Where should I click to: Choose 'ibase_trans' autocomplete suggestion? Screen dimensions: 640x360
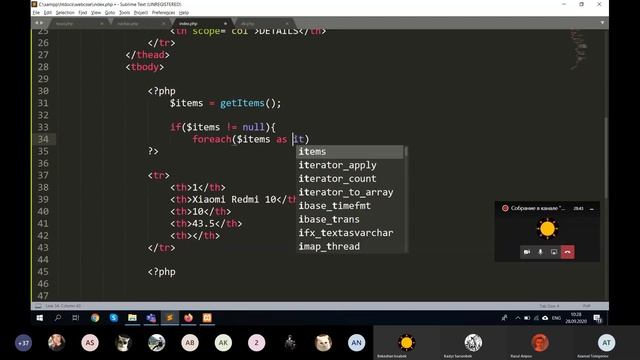350,219
